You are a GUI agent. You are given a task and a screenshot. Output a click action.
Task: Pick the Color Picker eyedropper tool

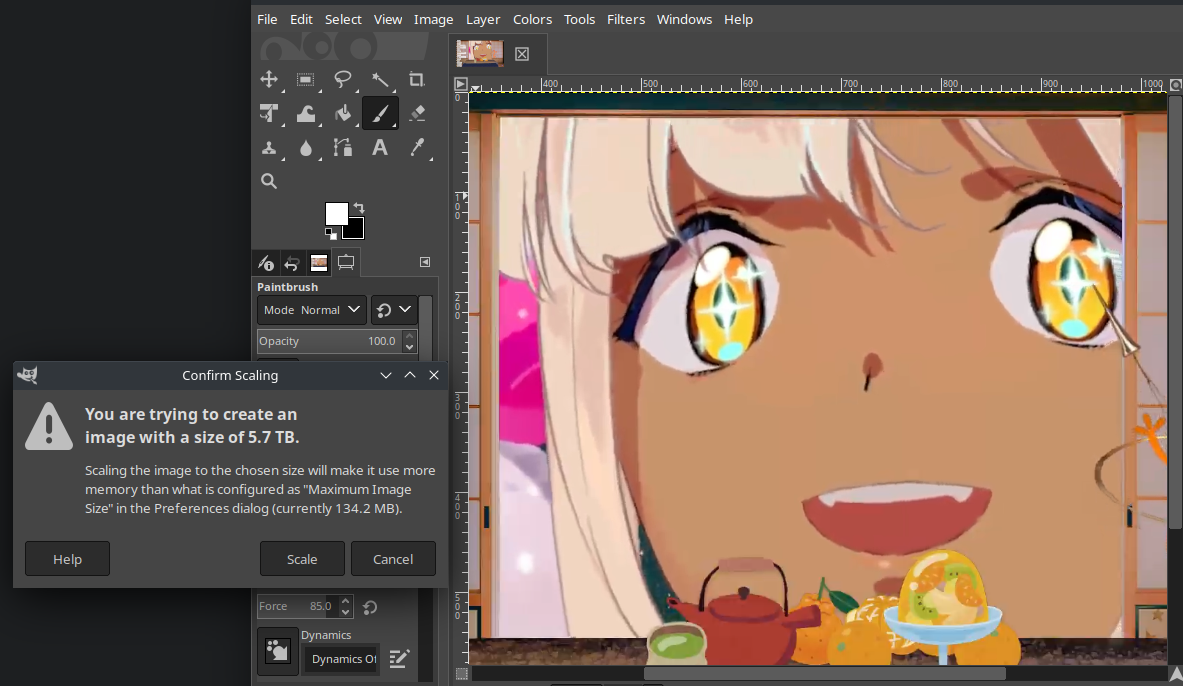[x=417, y=148]
